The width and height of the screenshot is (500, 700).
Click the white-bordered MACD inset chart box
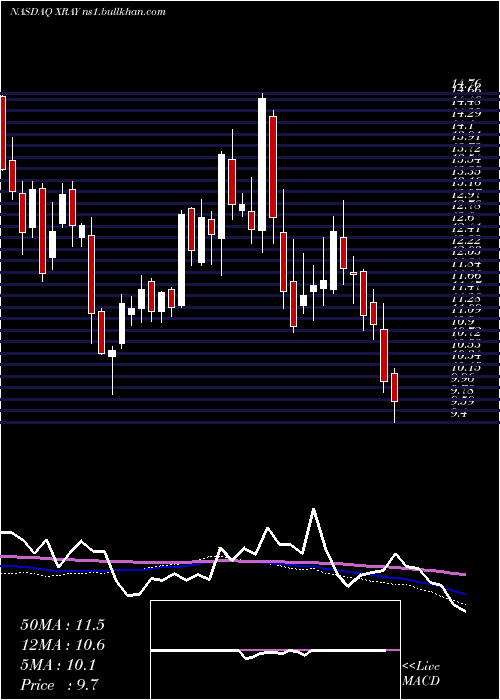click(275, 650)
